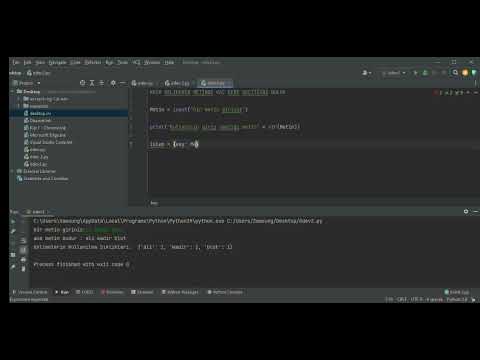Open the Run tool window button

click(62, 292)
